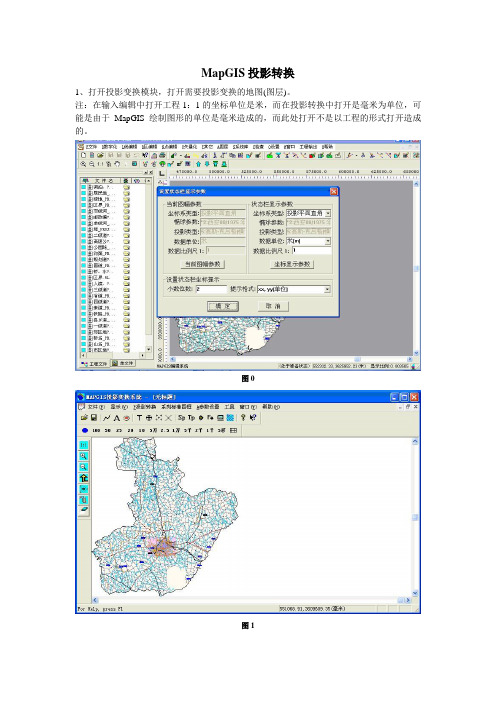Open the 文件(F) menu in projection window

(96, 407)
